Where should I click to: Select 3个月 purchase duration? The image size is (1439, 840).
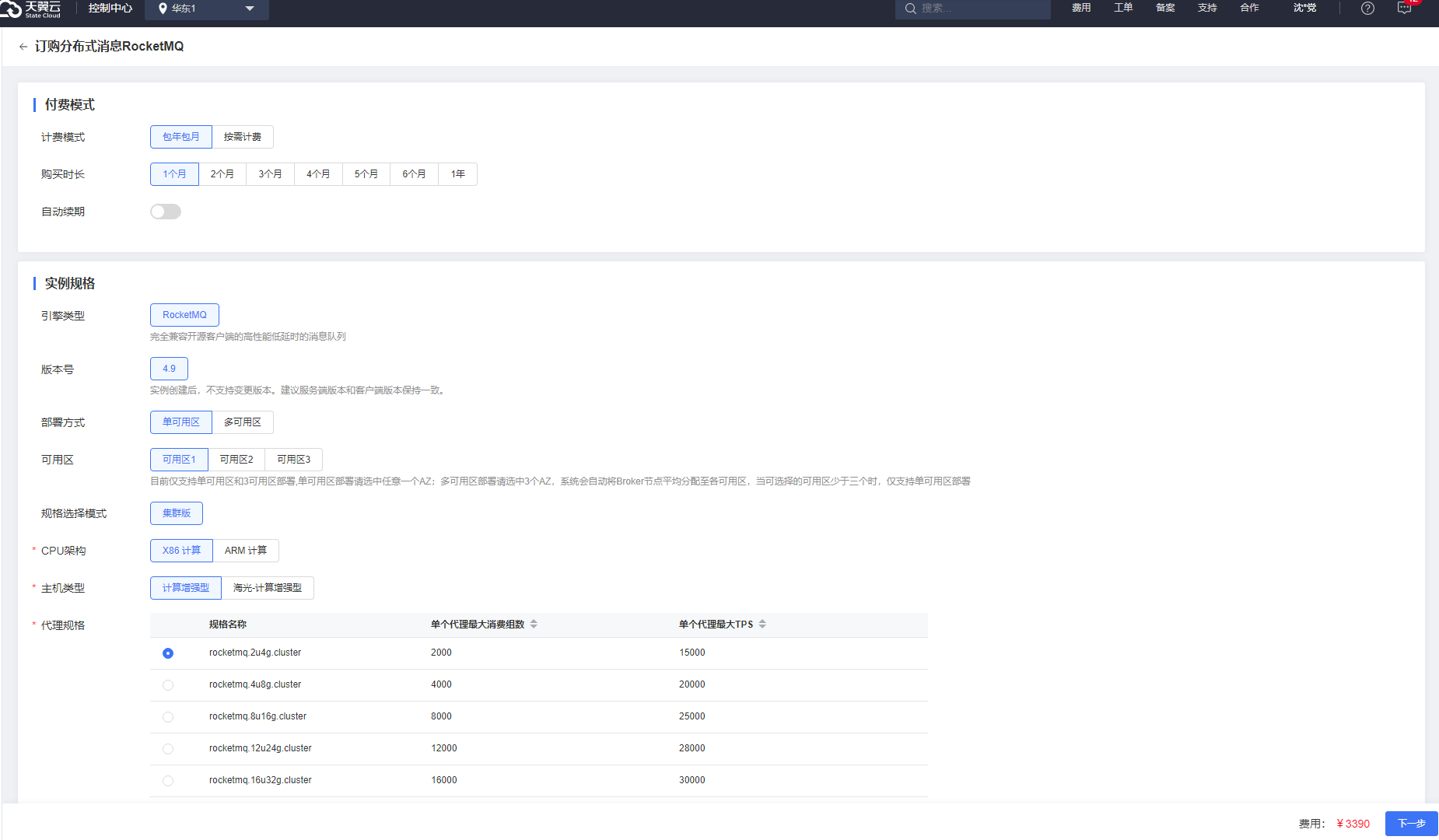click(x=271, y=174)
